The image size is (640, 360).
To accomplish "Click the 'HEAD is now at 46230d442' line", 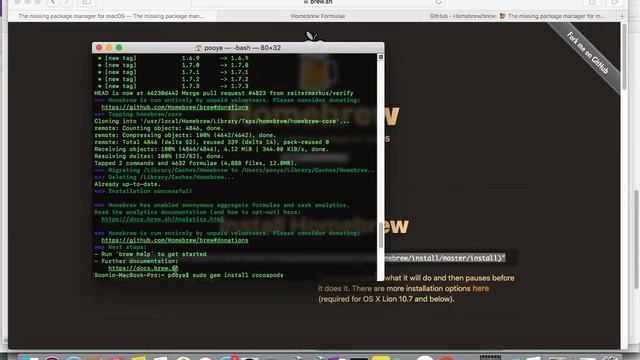I will [224, 93].
